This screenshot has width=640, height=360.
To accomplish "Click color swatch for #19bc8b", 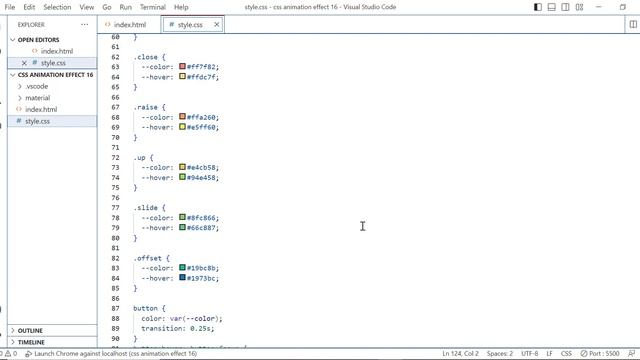I will click(182, 268).
